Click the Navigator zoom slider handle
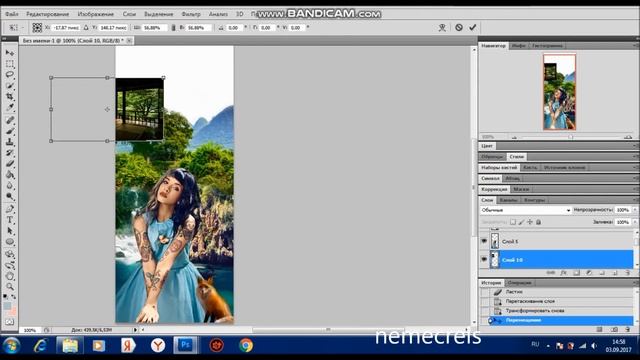This screenshot has width=640, height=360. tap(571, 137)
